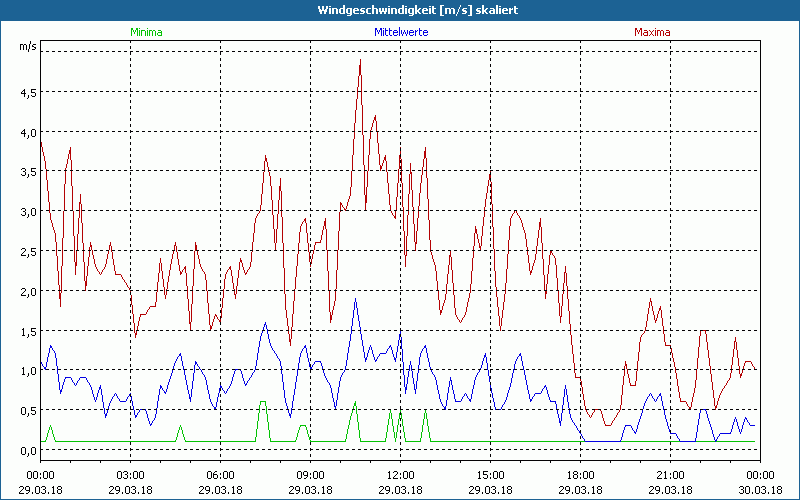The width and height of the screenshot is (800, 500).
Task: Click the 30.03.18 date label
Action: pyautogui.click(x=760, y=489)
